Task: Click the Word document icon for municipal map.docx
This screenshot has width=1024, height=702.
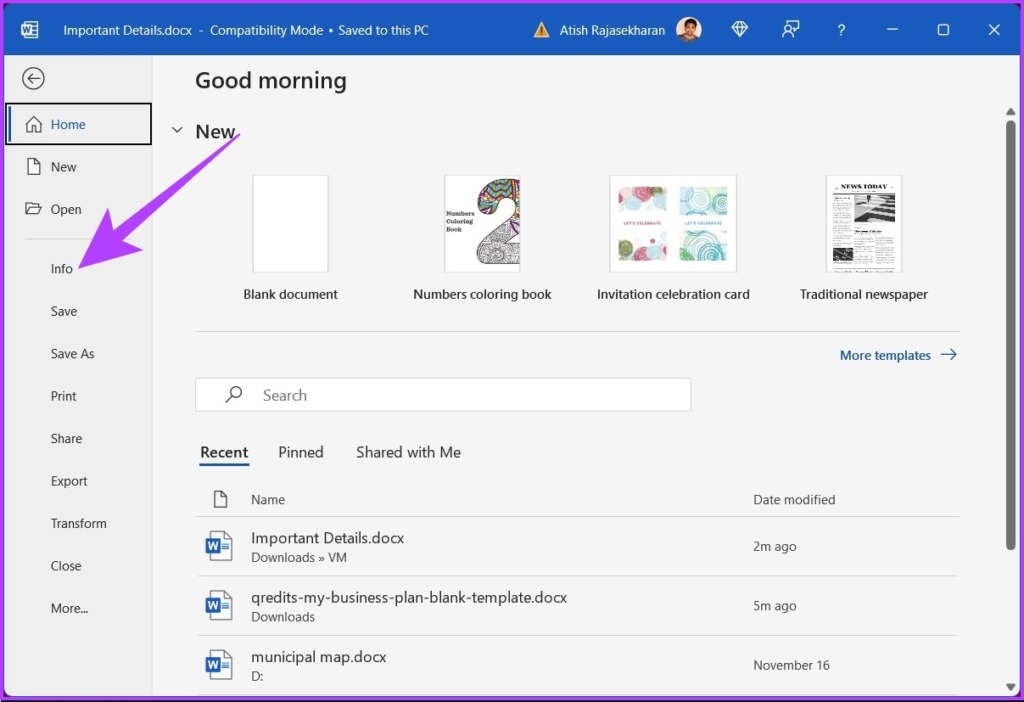Action: [x=218, y=665]
